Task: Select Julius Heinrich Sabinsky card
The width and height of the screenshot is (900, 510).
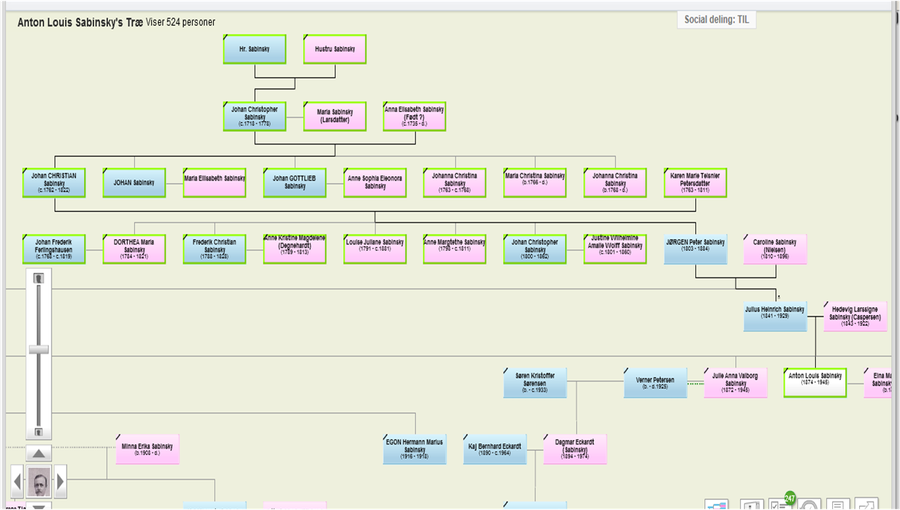Action: [775, 316]
